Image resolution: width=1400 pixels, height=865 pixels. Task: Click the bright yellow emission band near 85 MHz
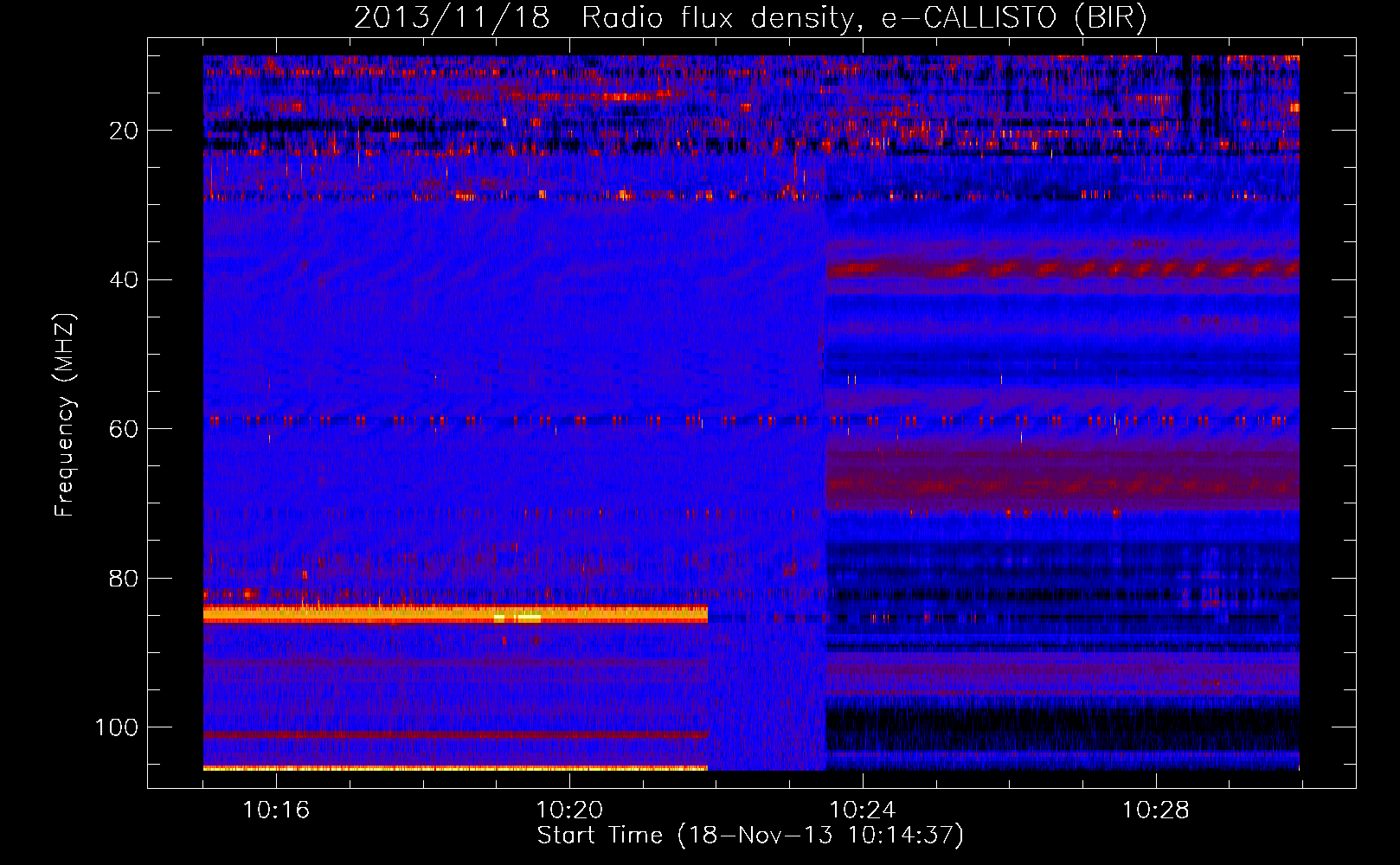point(455,614)
